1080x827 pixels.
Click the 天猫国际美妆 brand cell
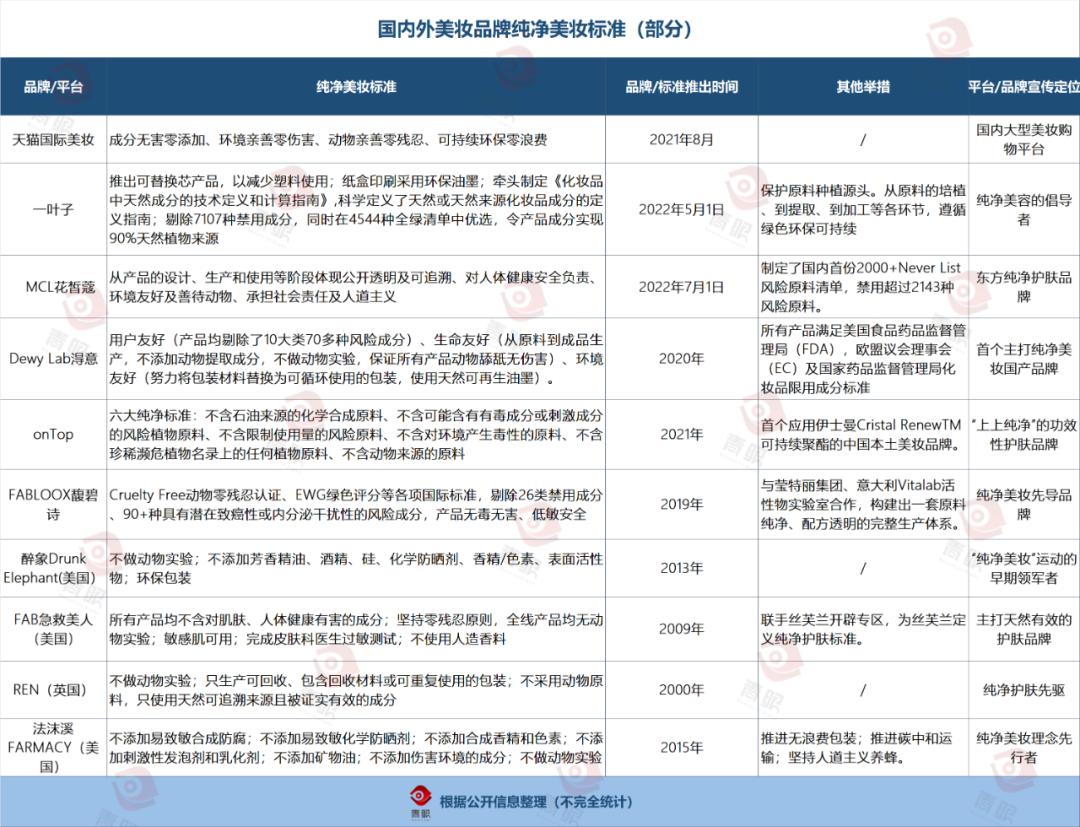point(53,140)
